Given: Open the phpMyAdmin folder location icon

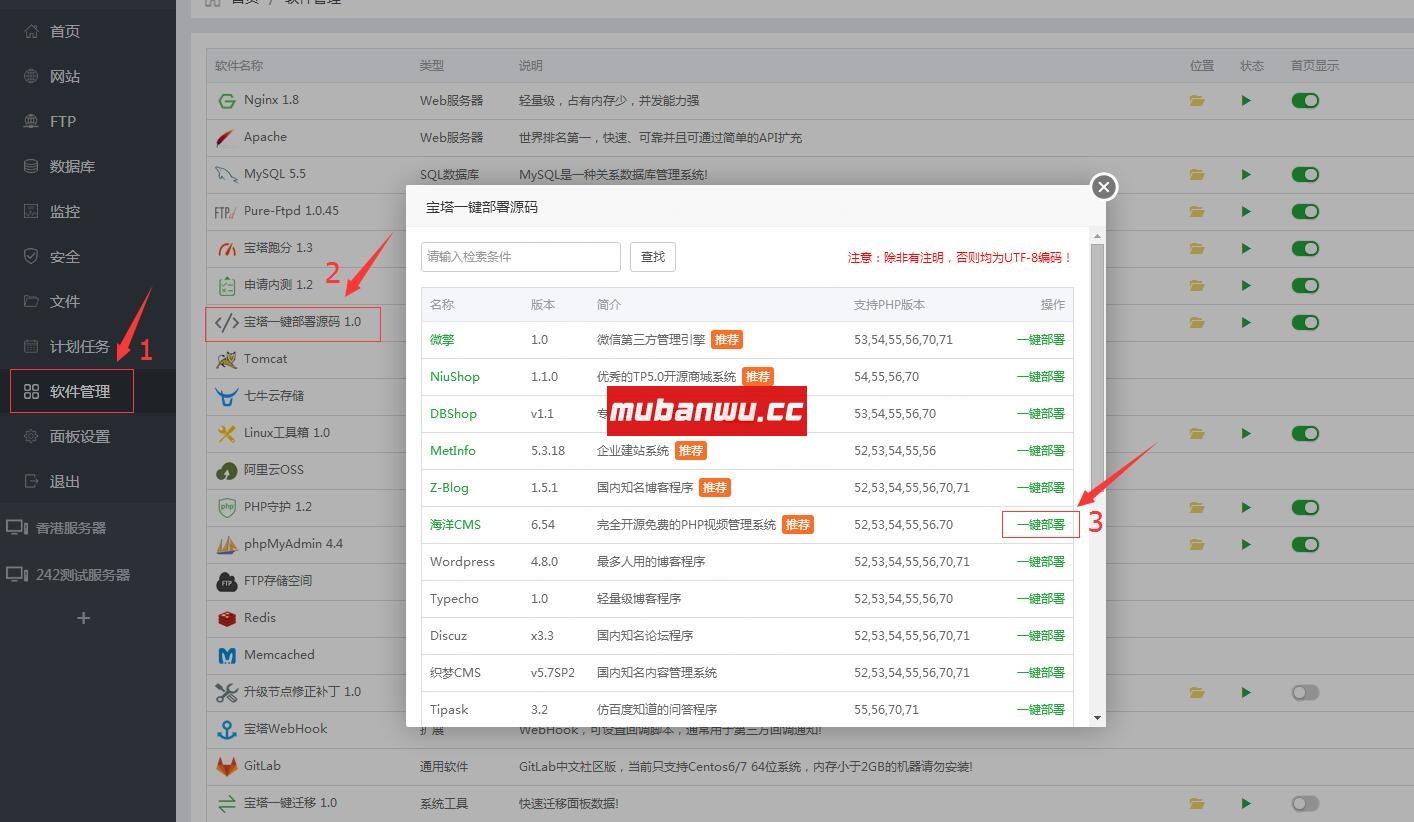Looking at the screenshot, I should 1197,544.
